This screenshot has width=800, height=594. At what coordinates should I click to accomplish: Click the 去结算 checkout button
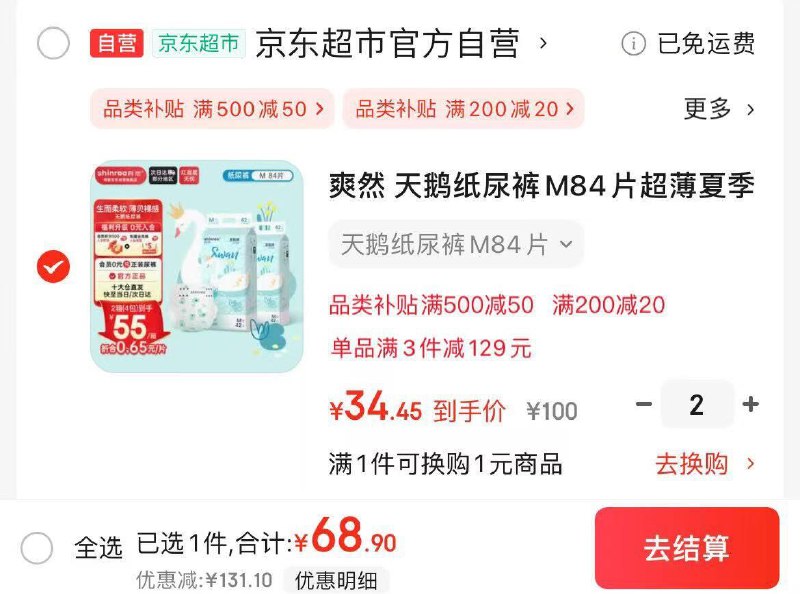coord(687,548)
